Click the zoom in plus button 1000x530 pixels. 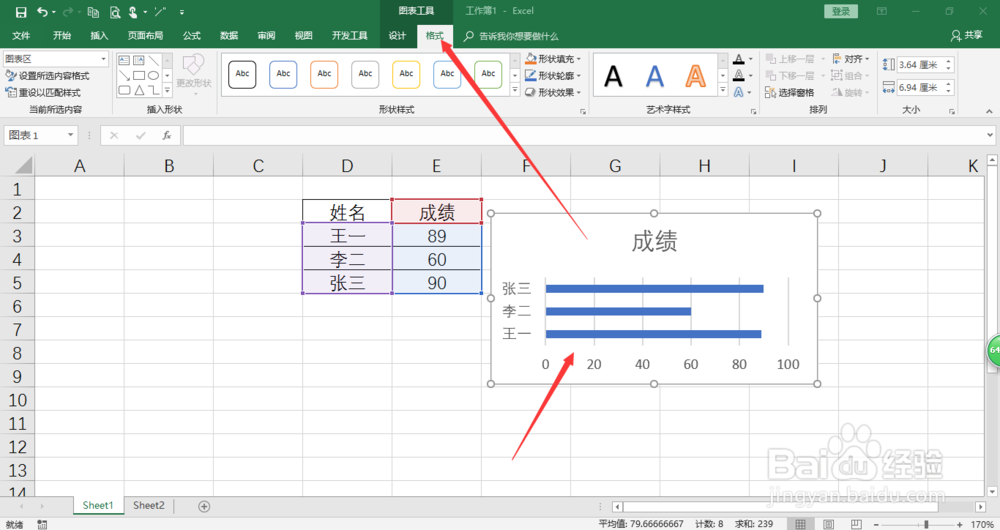click(x=960, y=524)
